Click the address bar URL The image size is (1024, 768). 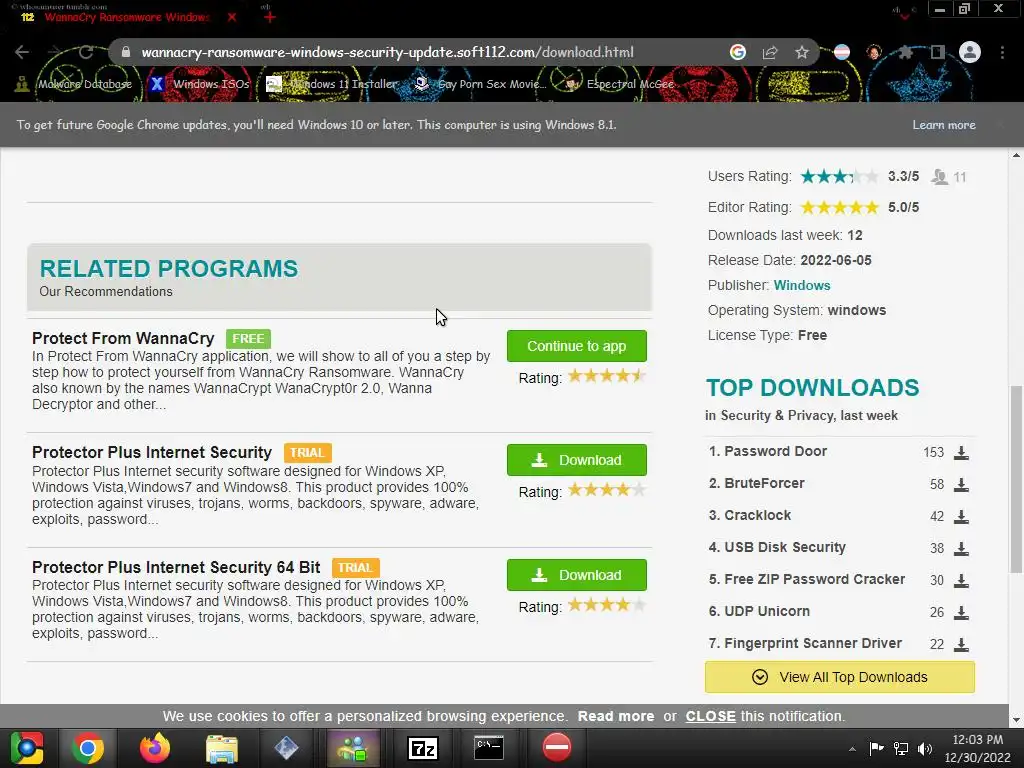click(387, 52)
